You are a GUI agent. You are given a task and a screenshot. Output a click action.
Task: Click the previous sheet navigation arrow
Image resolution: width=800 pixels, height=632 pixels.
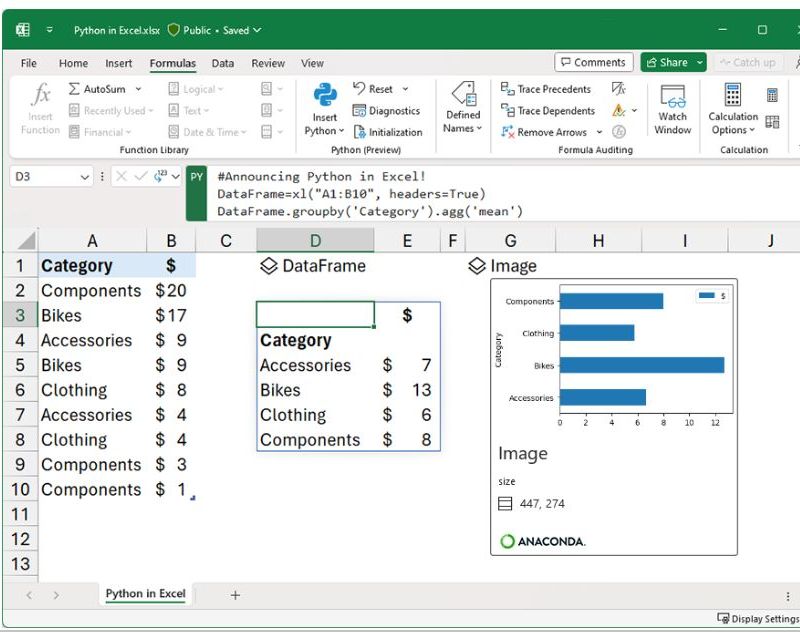pyautogui.click(x=29, y=595)
